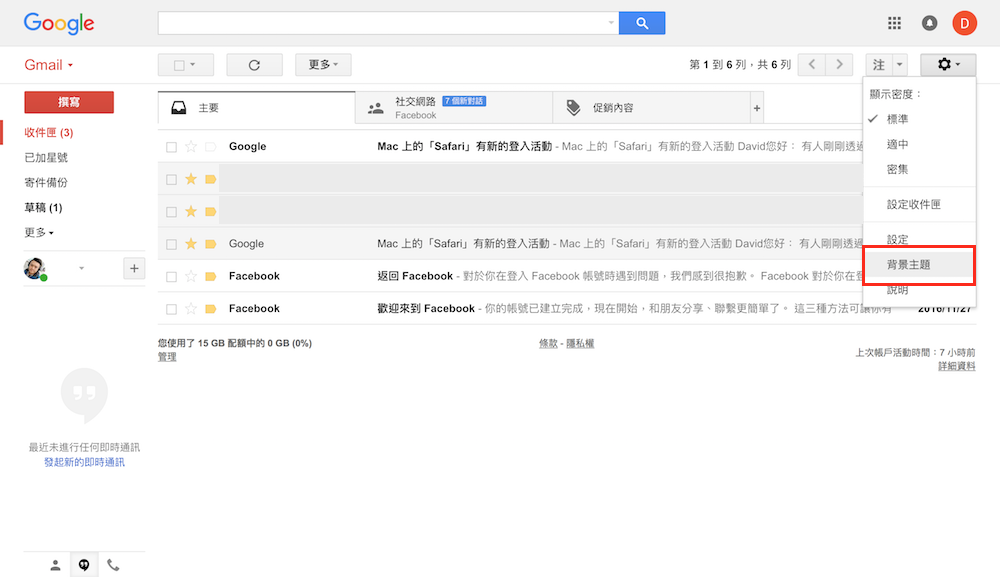The height and width of the screenshot is (577, 1000).
Task: Expand the Gmail product dropdown
Action: tap(49, 65)
